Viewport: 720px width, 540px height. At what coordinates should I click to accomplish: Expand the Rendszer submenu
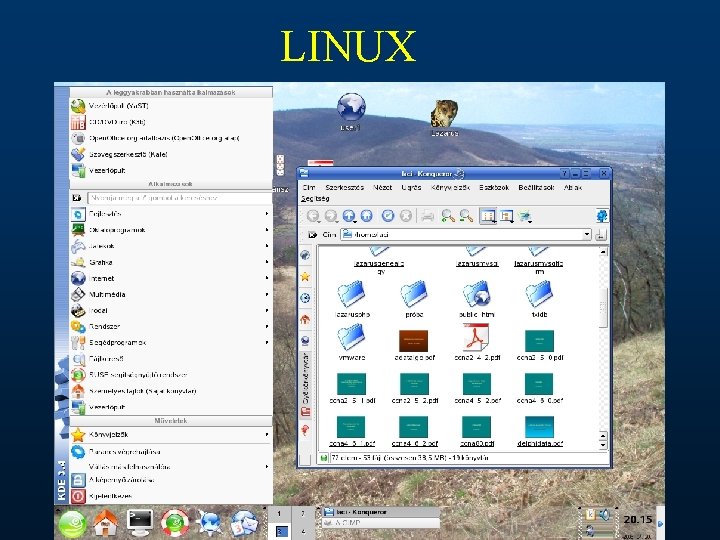pyautogui.click(x=170, y=326)
